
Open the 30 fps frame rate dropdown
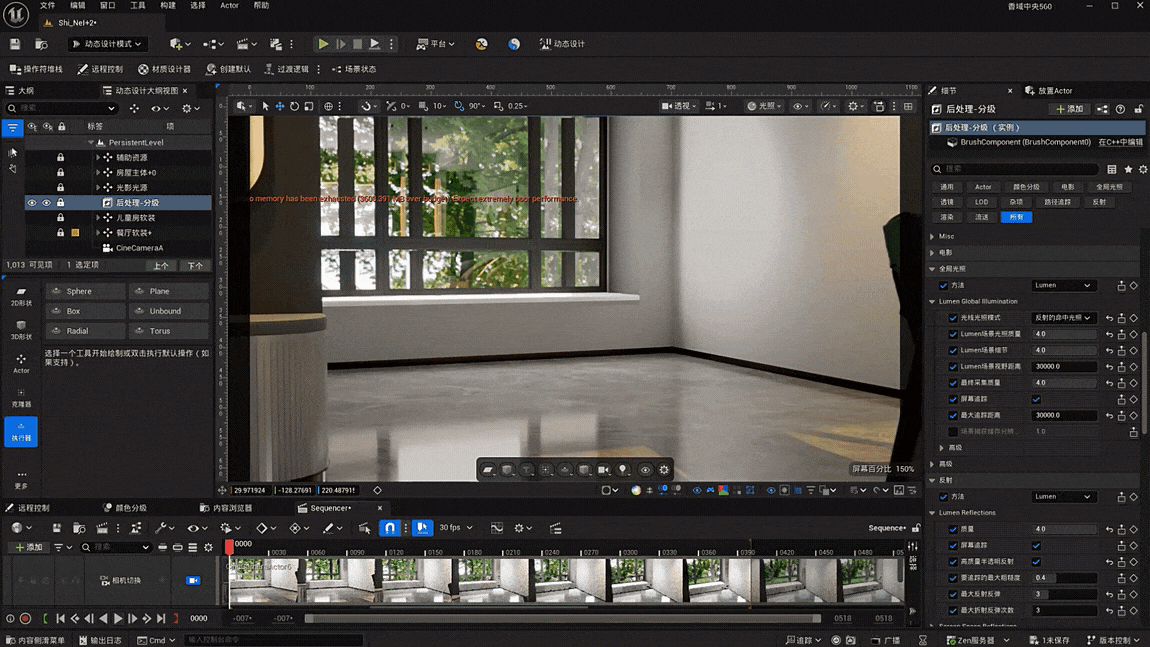point(455,527)
